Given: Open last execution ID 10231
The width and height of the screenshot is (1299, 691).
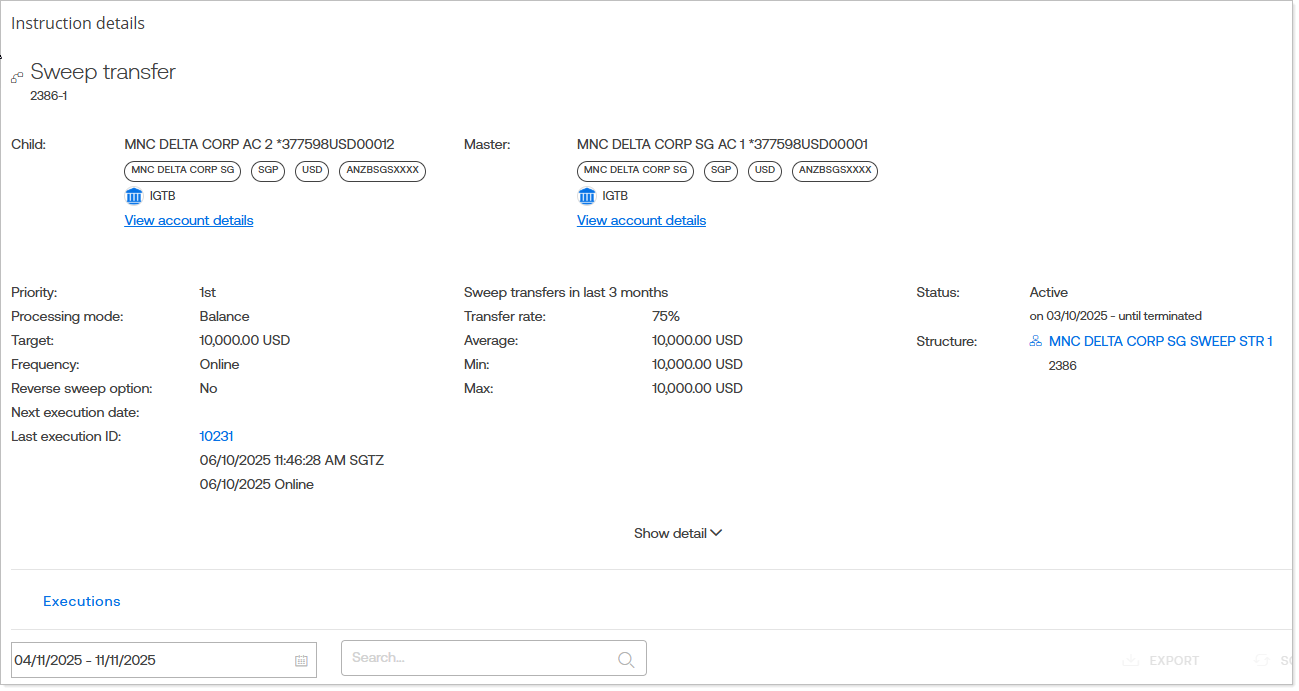Looking at the screenshot, I should (x=217, y=437).
